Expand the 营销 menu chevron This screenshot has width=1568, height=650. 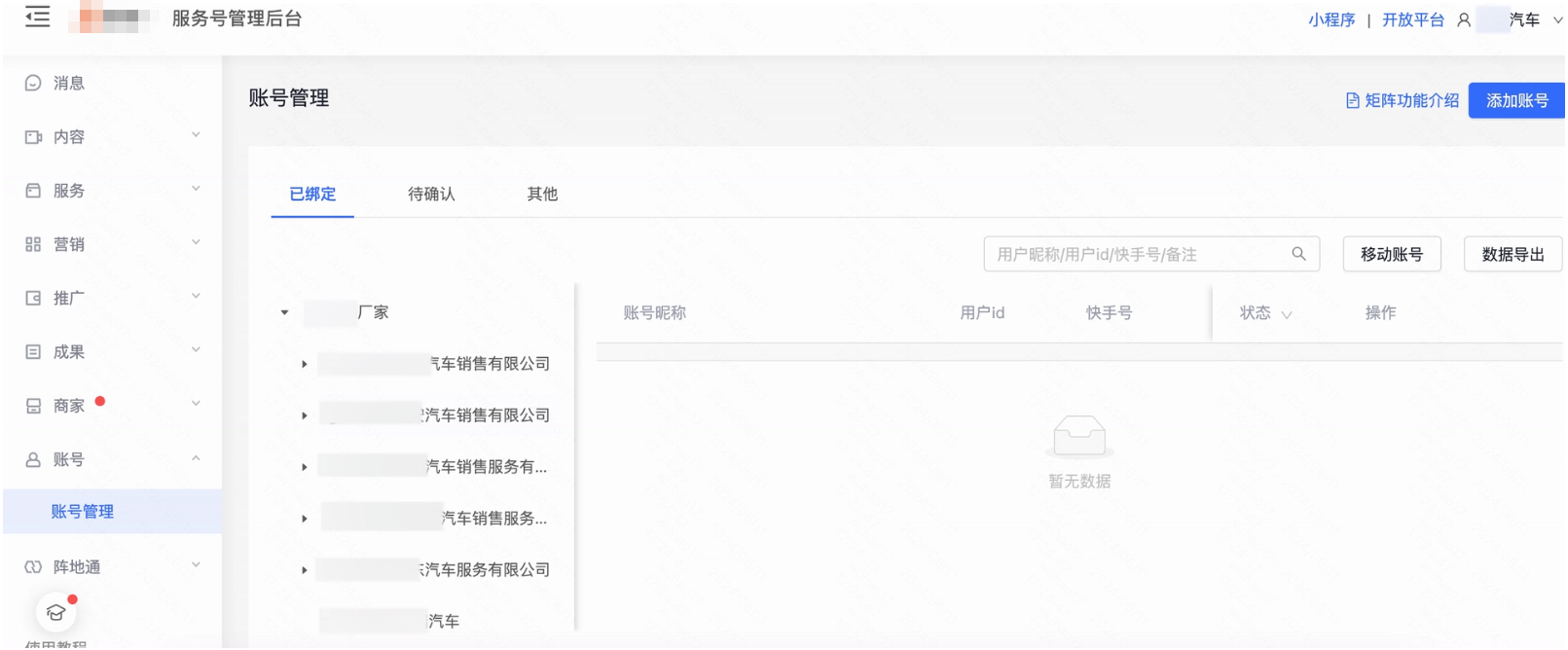tap(196, 242)
